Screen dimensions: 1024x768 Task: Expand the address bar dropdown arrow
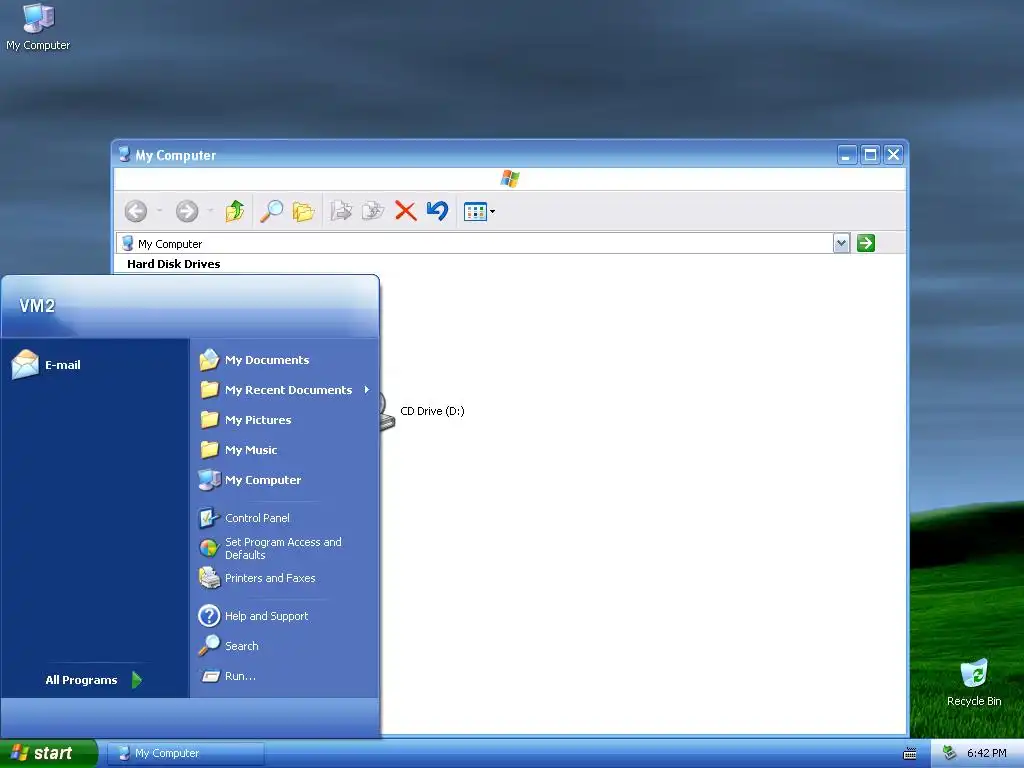[x=841, y=244]
